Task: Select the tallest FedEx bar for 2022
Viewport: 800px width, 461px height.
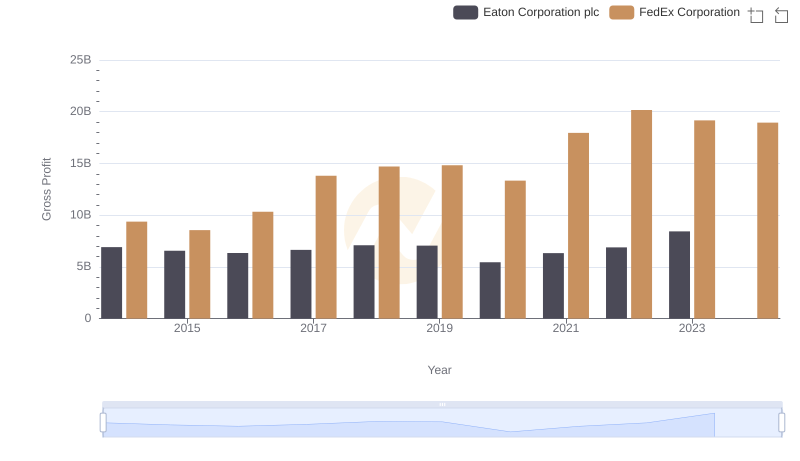Action: tap(641, 214)
